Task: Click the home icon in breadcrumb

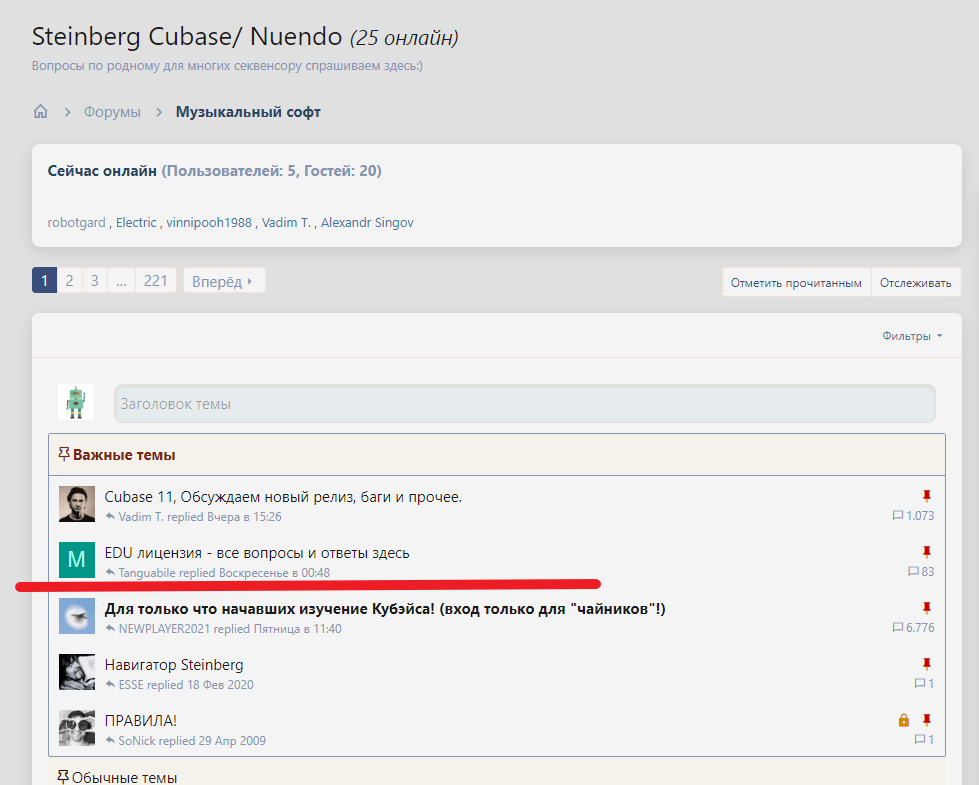Action: click(x=41, y=112)
